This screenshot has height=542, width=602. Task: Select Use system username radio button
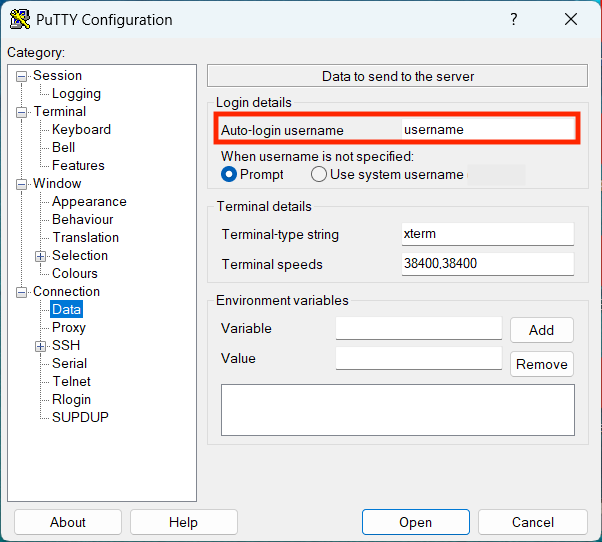pos(319,174)
